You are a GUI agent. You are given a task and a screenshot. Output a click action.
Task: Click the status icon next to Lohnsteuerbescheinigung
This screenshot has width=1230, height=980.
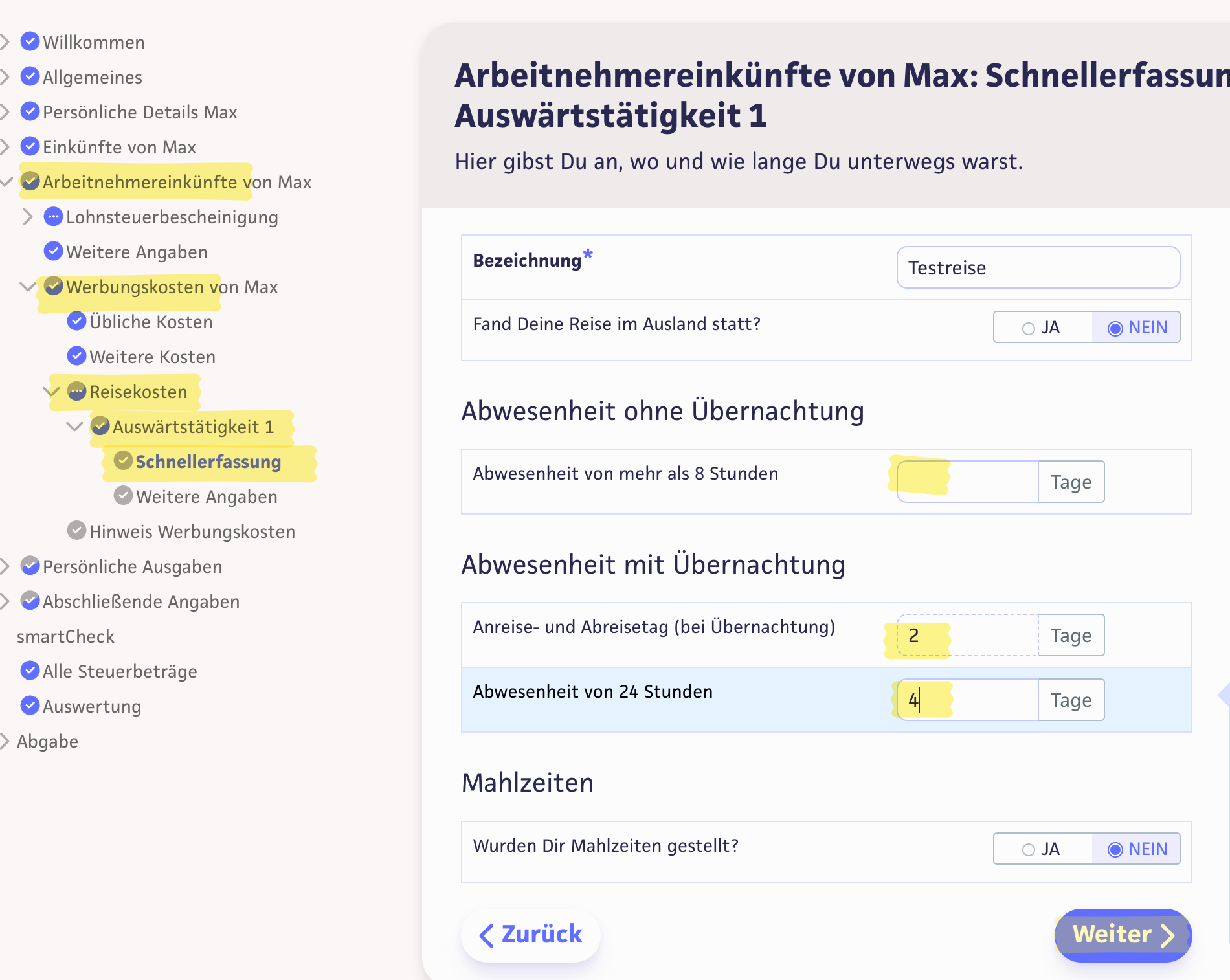pyautogui.click(x=53, y=216)
